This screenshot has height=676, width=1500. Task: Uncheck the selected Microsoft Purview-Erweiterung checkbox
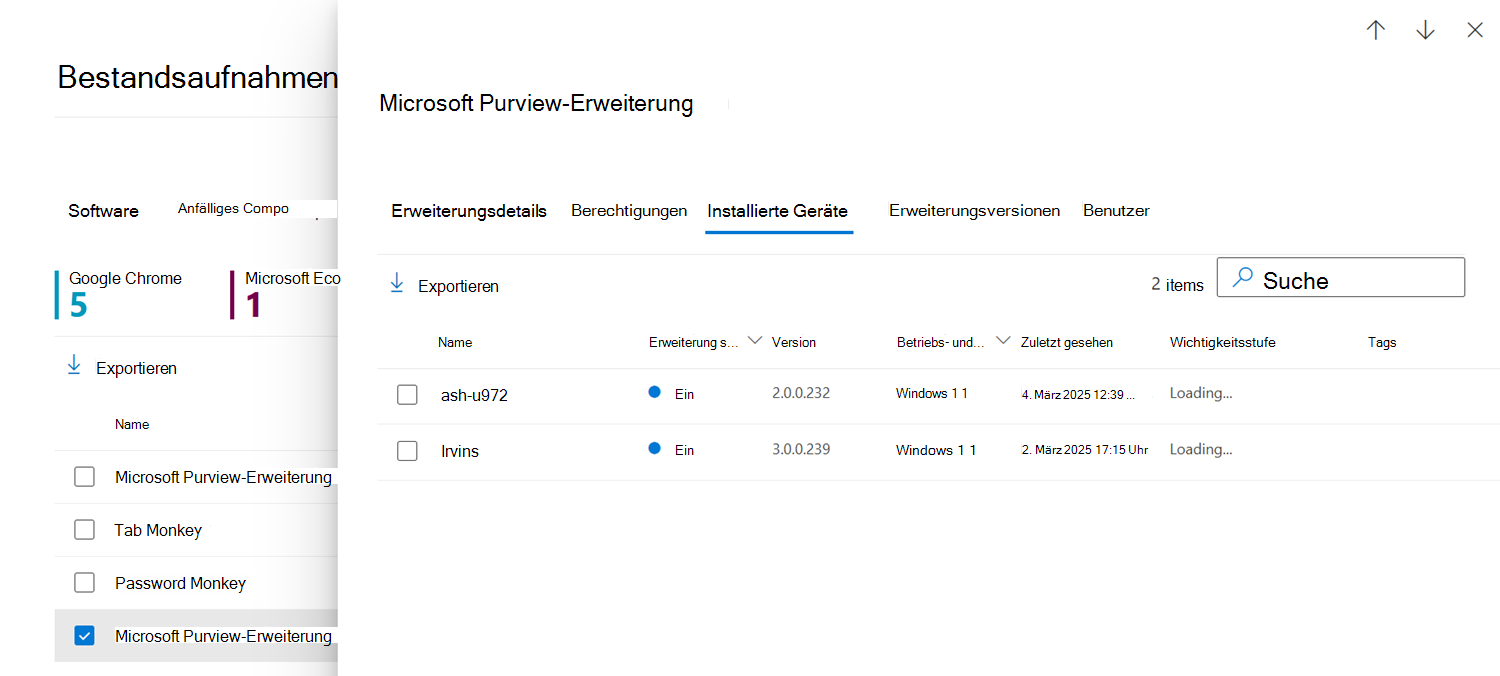click(x=84, y=636)
